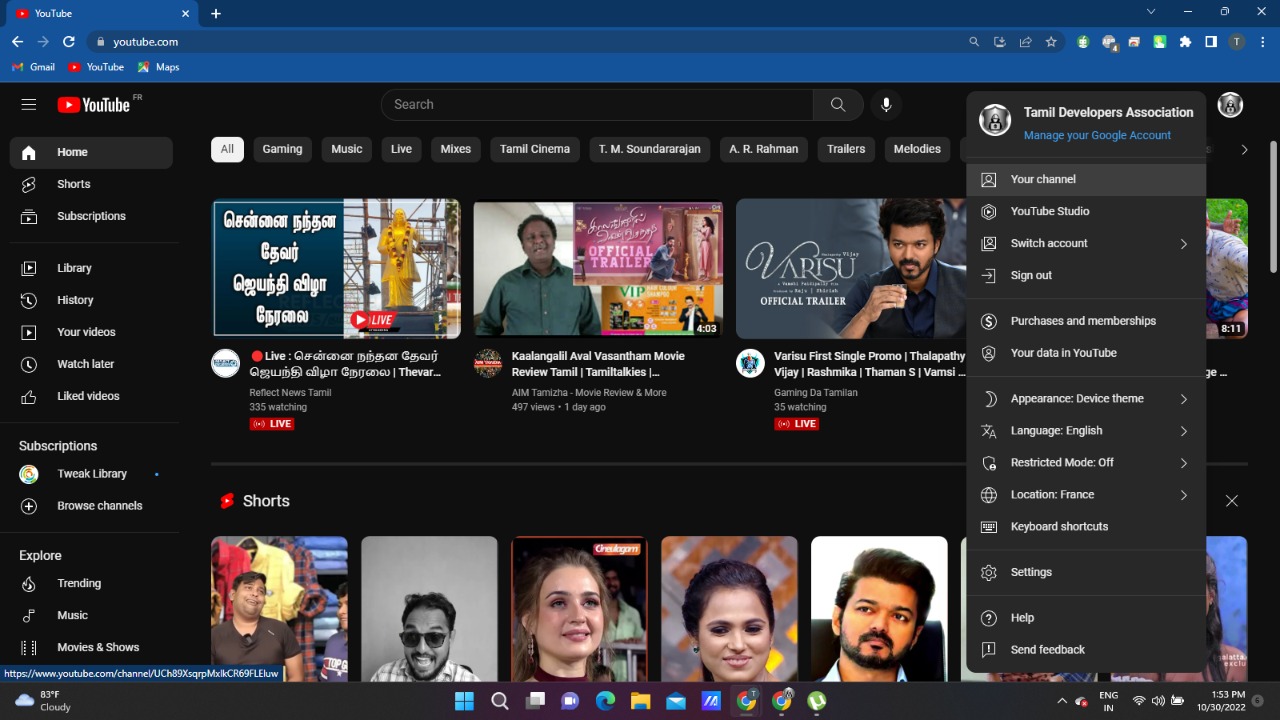The height and width of the screenshot is (720, 1280).
Task: Open Windows Start menu
Action: tap(465, 701)
